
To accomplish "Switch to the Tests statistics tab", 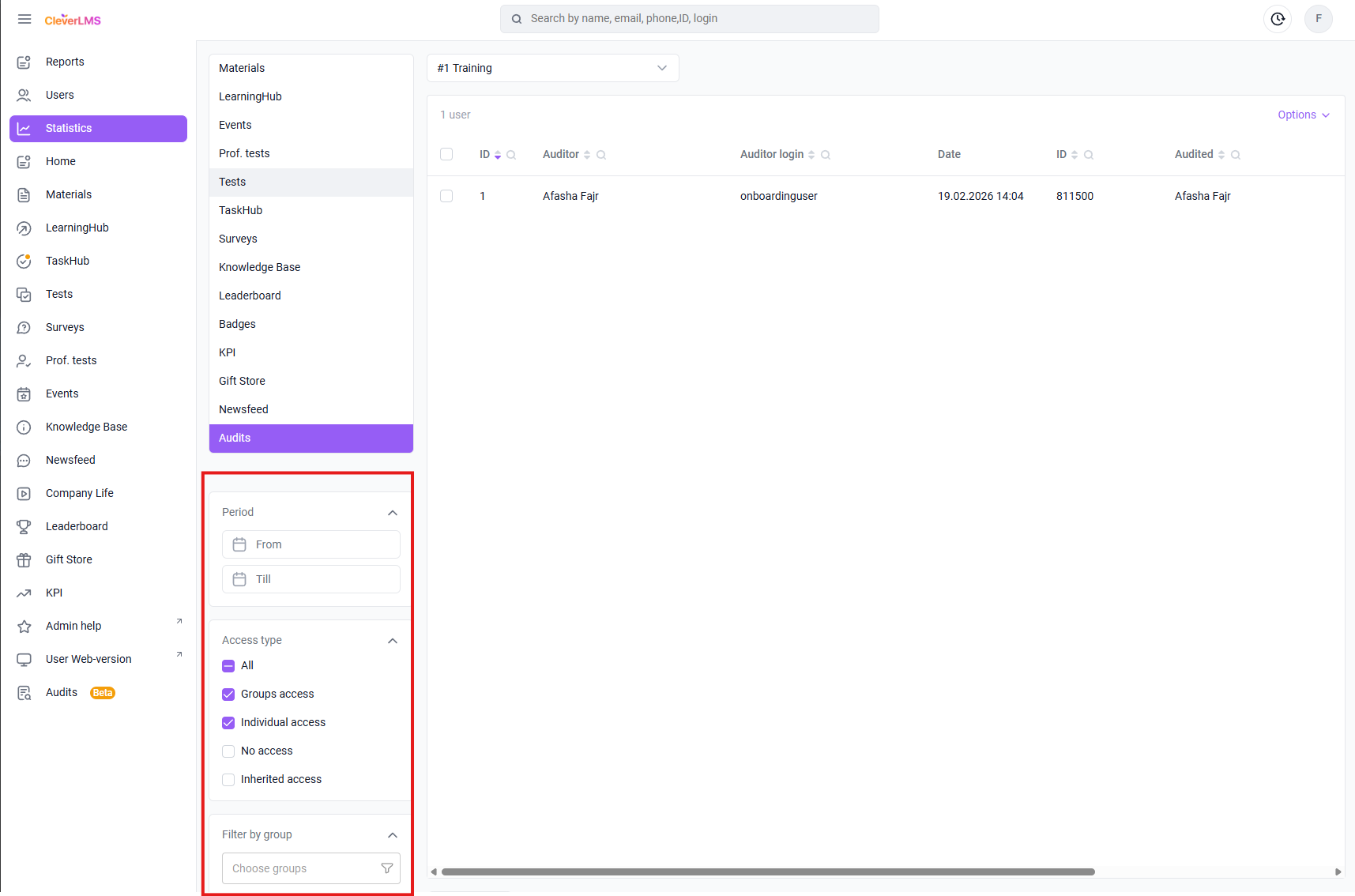I will (232, 182).
